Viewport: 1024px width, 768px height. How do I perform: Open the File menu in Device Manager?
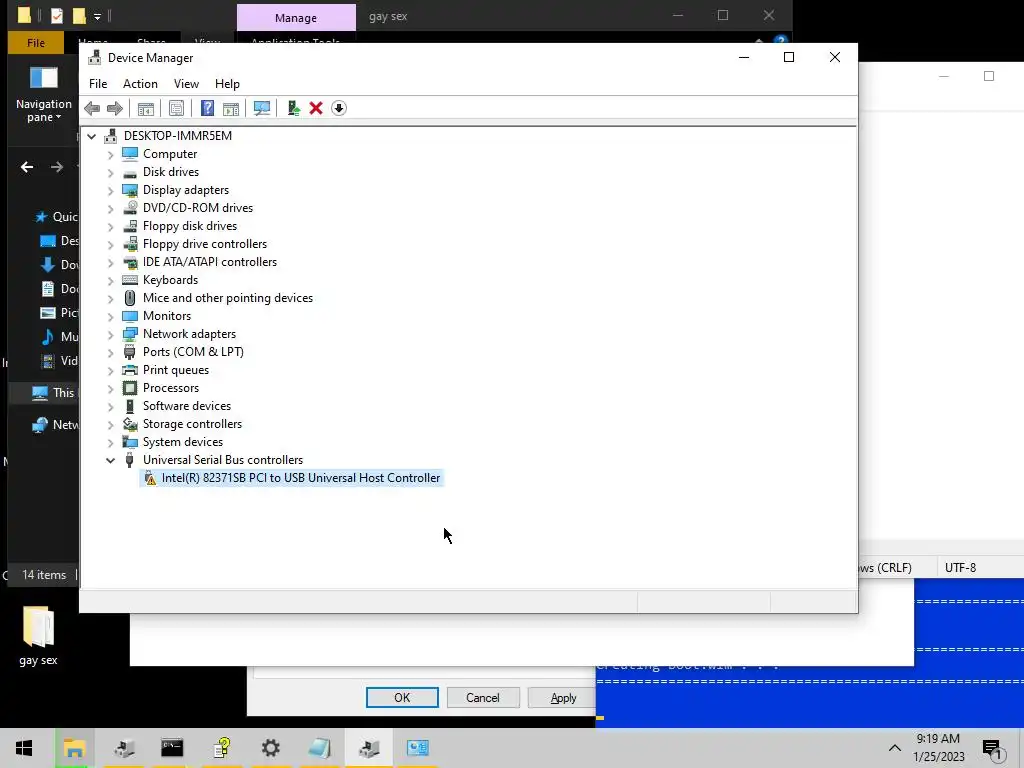98,84
